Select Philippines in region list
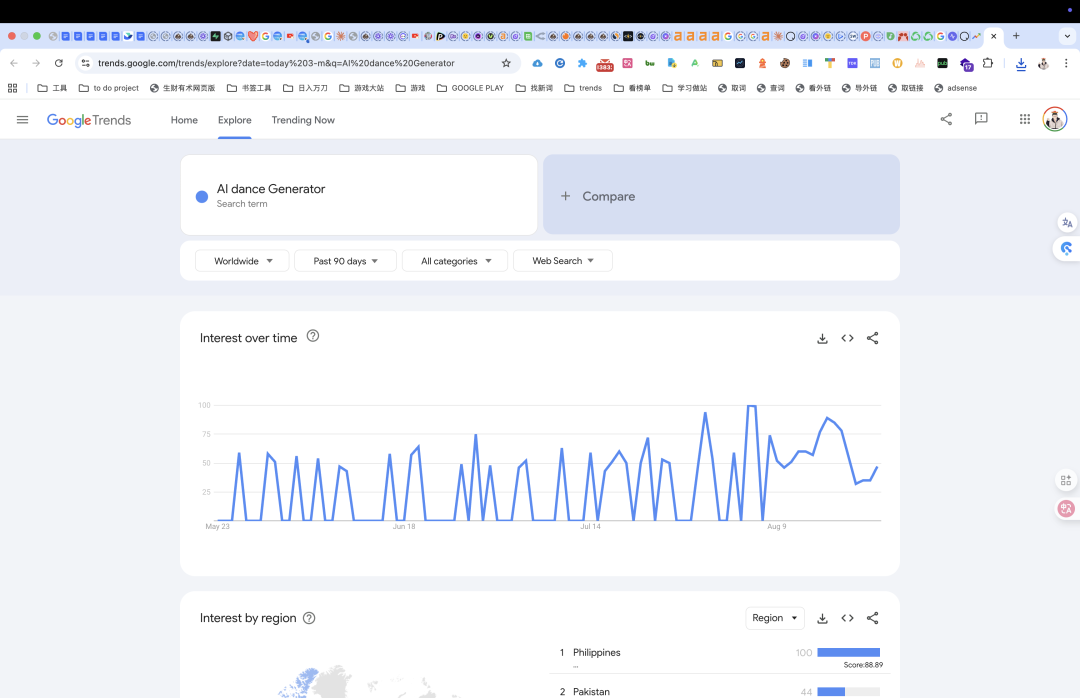The image size is (1080, 698). point(596,653)
